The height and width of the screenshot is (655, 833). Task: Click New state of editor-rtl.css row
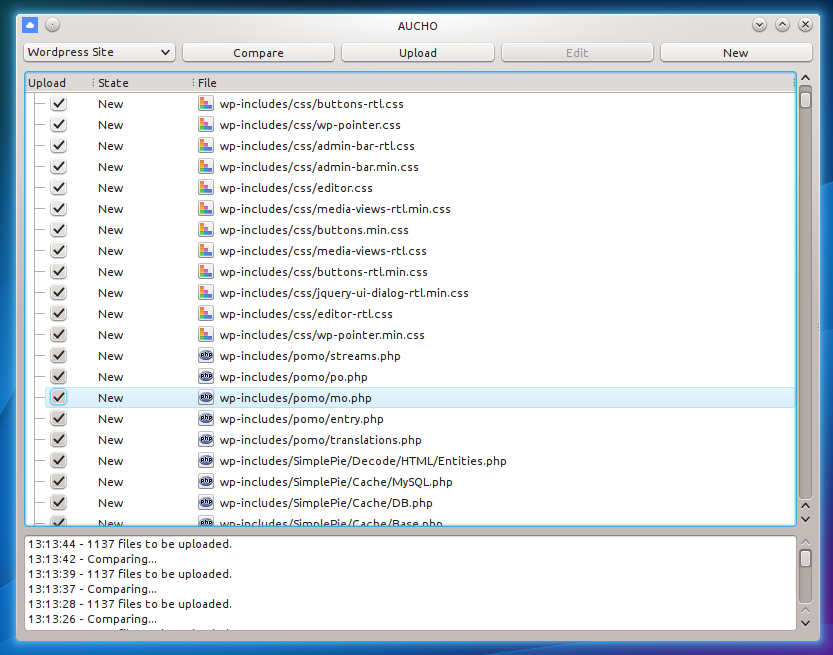pos(110,314)
